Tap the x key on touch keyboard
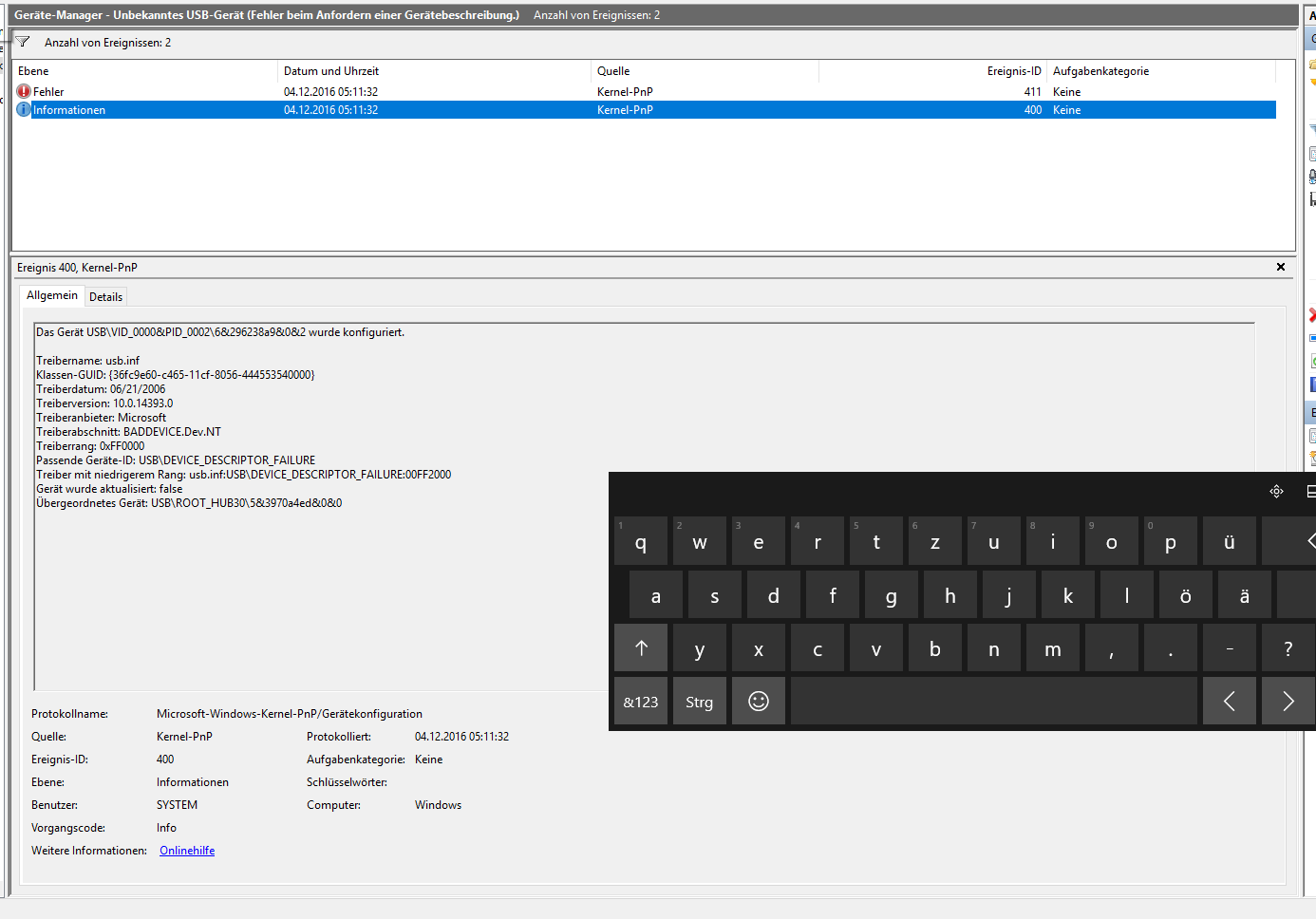 pos(759,648)
